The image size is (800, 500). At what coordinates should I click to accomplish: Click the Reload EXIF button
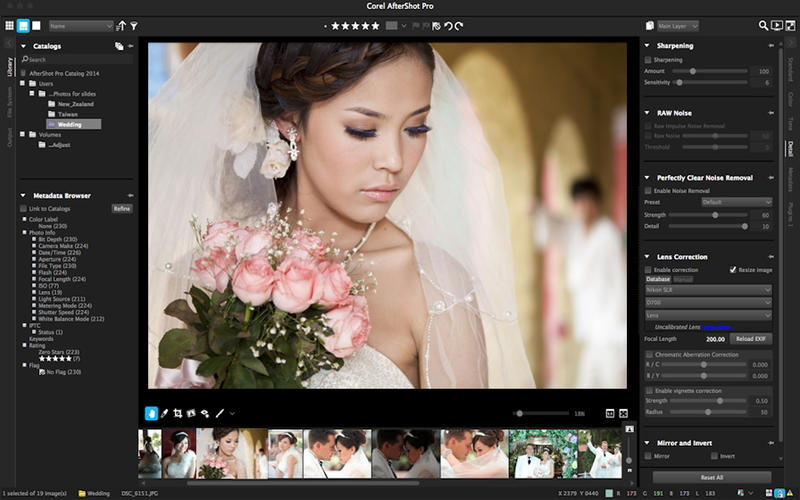751,339
